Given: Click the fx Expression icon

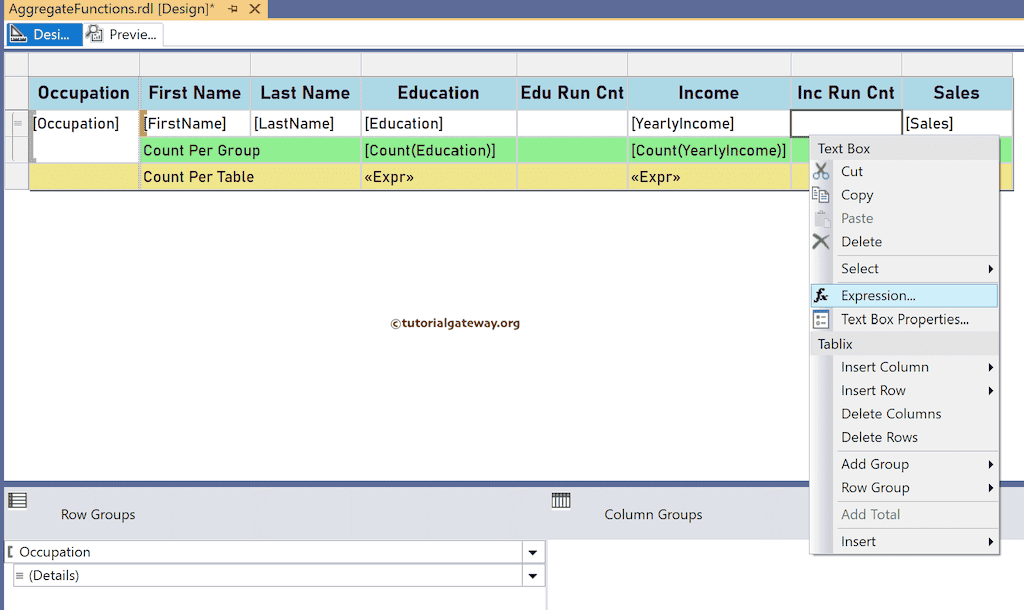Looking at the screenshot, I should click(x=821, y=295).
